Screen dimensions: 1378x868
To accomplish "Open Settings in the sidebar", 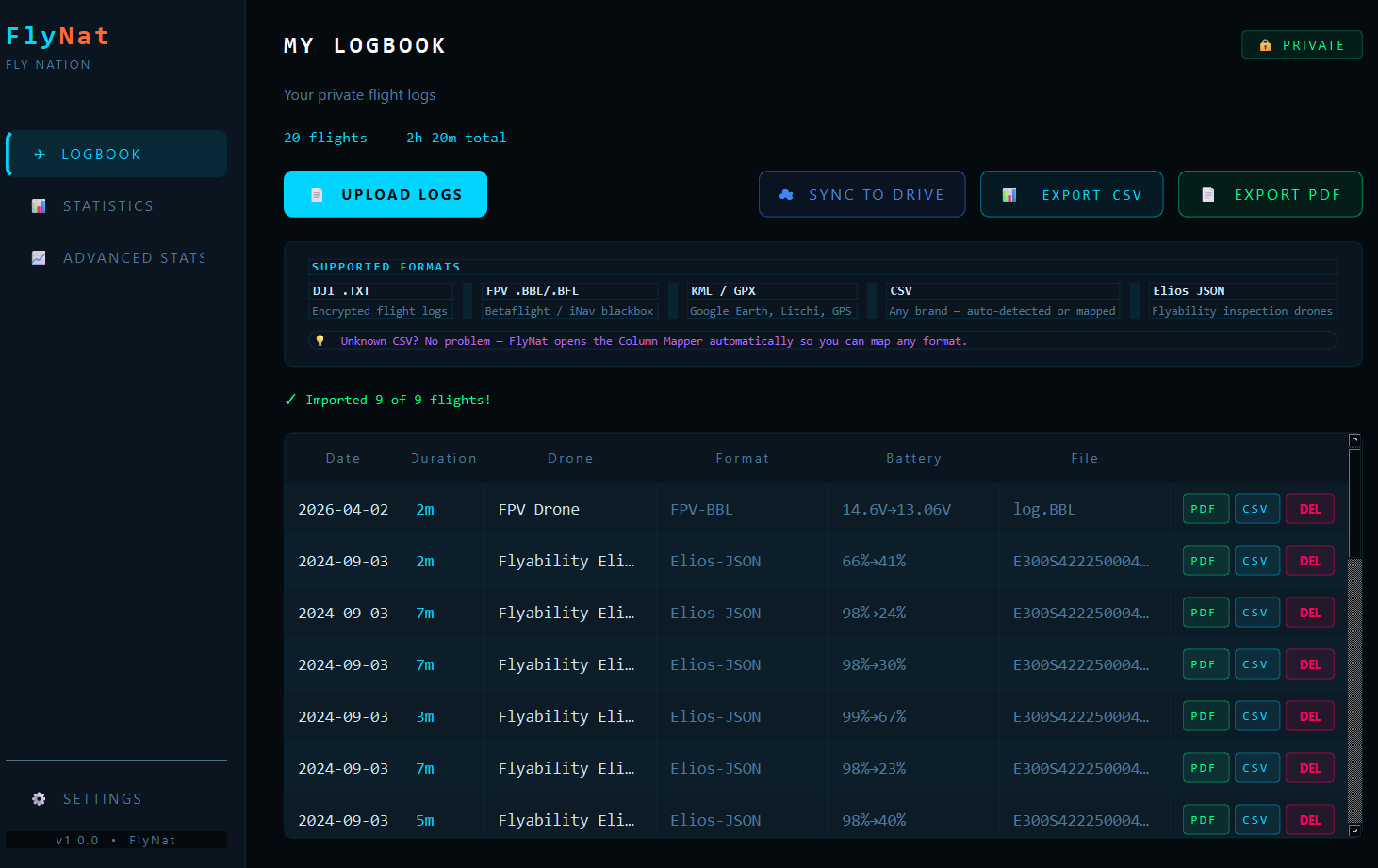I will [x=117, y=798].
